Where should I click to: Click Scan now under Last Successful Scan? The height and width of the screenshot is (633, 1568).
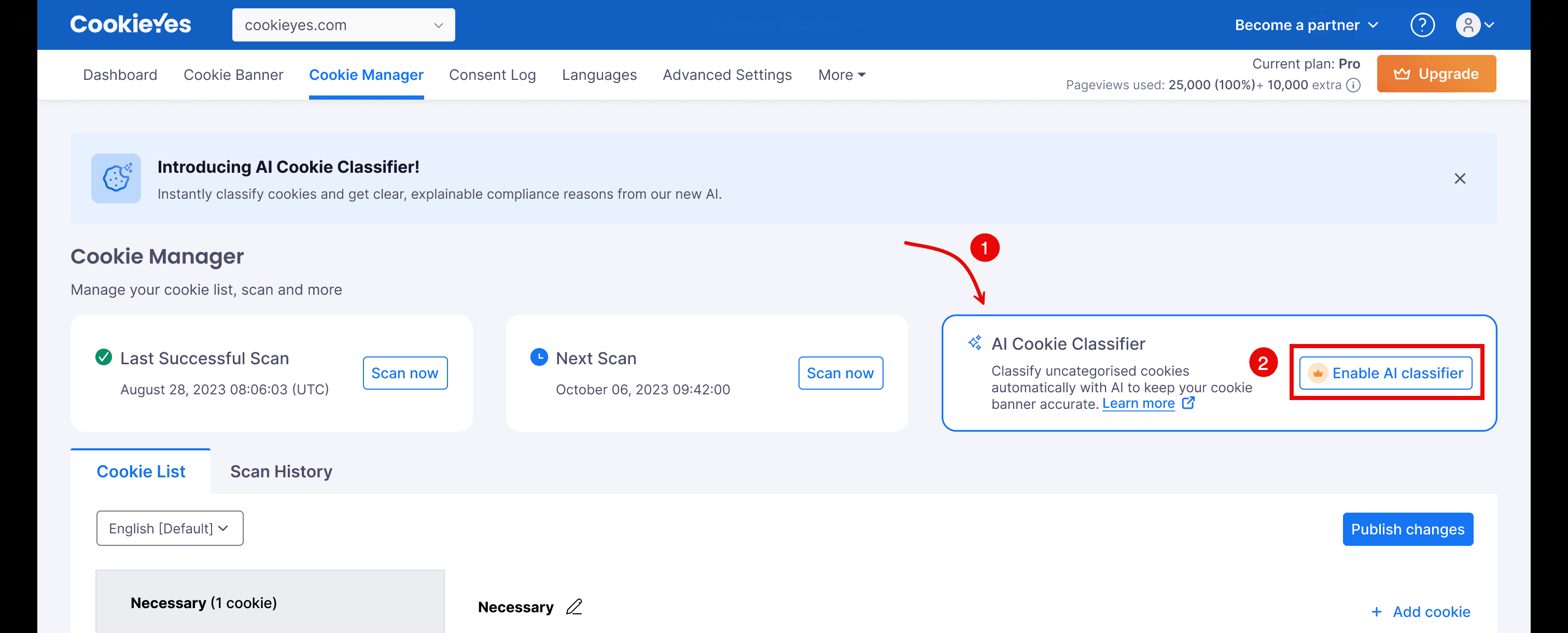[405, 373]
